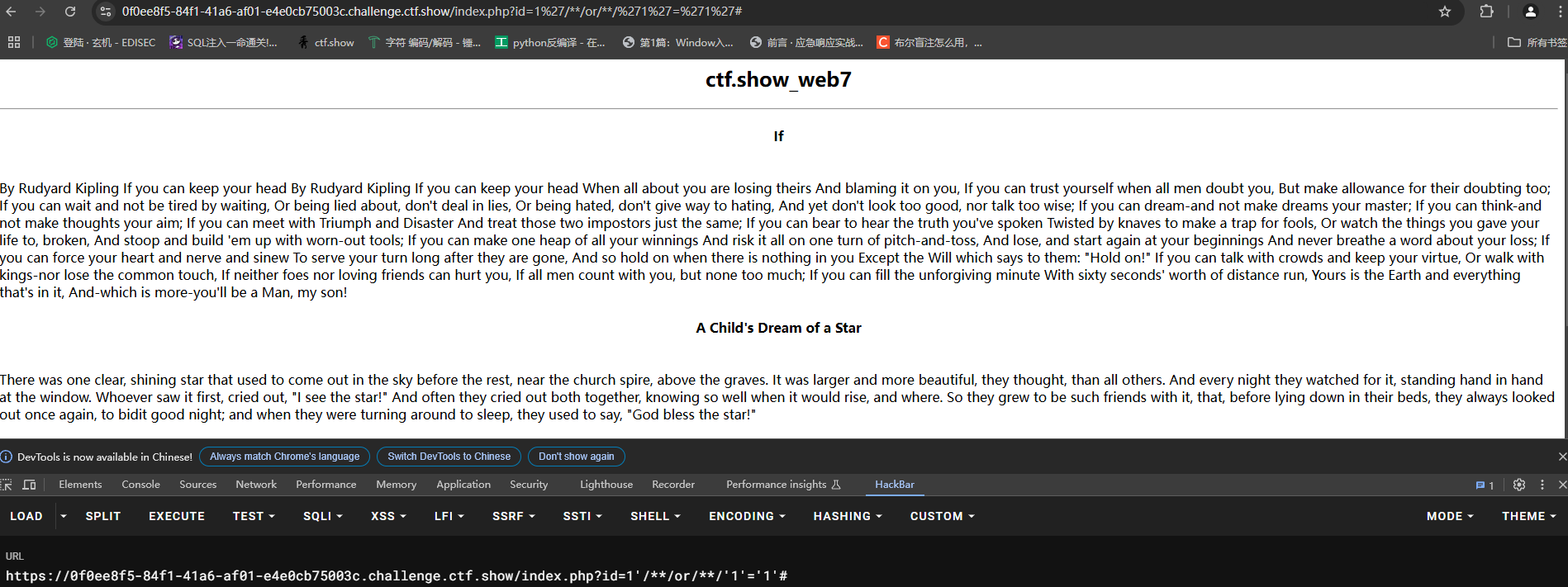The width and height of the screenshot is (1568, 587).
Task: Open 第1篇: Window入 bookmark
Action: pos(678,42)
